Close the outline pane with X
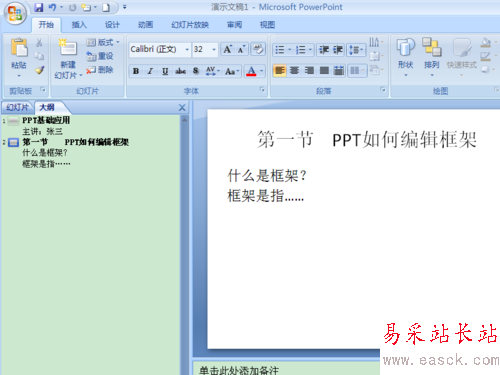Viewport: 500px width, 375px height. point(182,107)
